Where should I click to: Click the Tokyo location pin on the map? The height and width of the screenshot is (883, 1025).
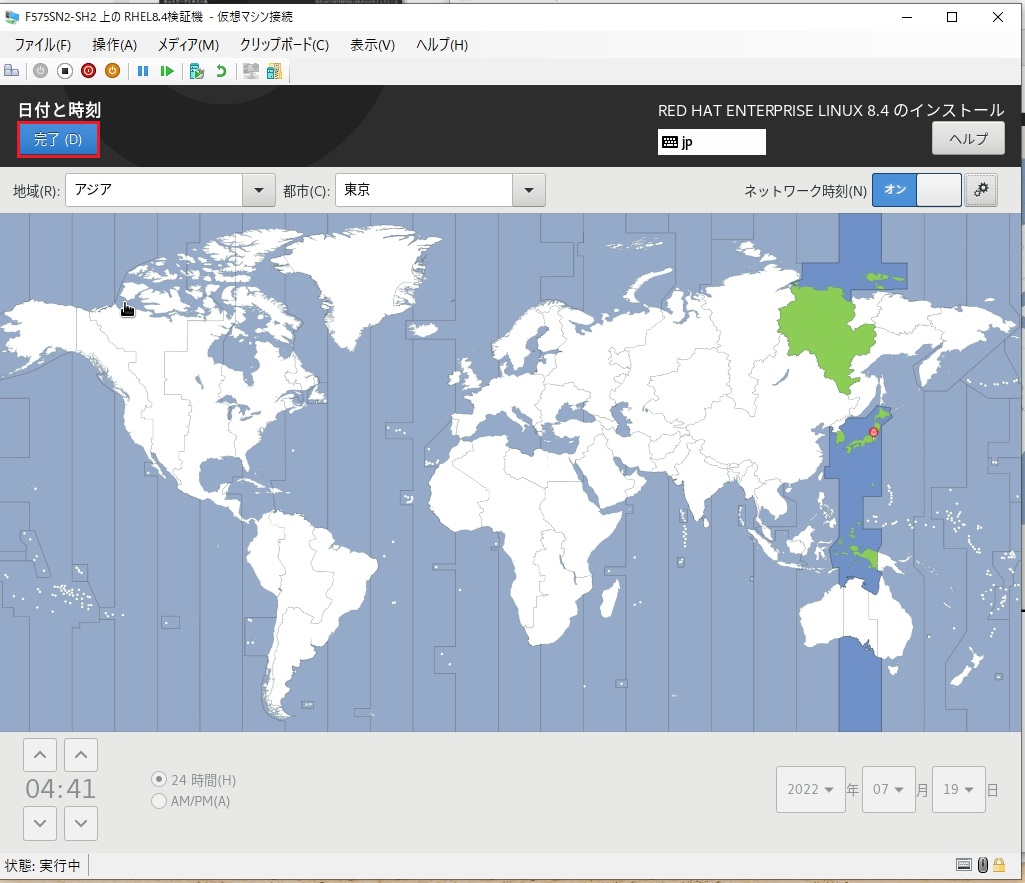click(x=873, y=432)
